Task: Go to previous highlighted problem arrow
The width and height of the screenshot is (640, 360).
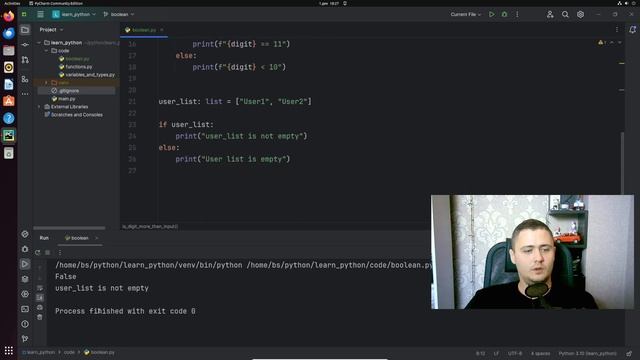Action: click(x=612, y=42)
